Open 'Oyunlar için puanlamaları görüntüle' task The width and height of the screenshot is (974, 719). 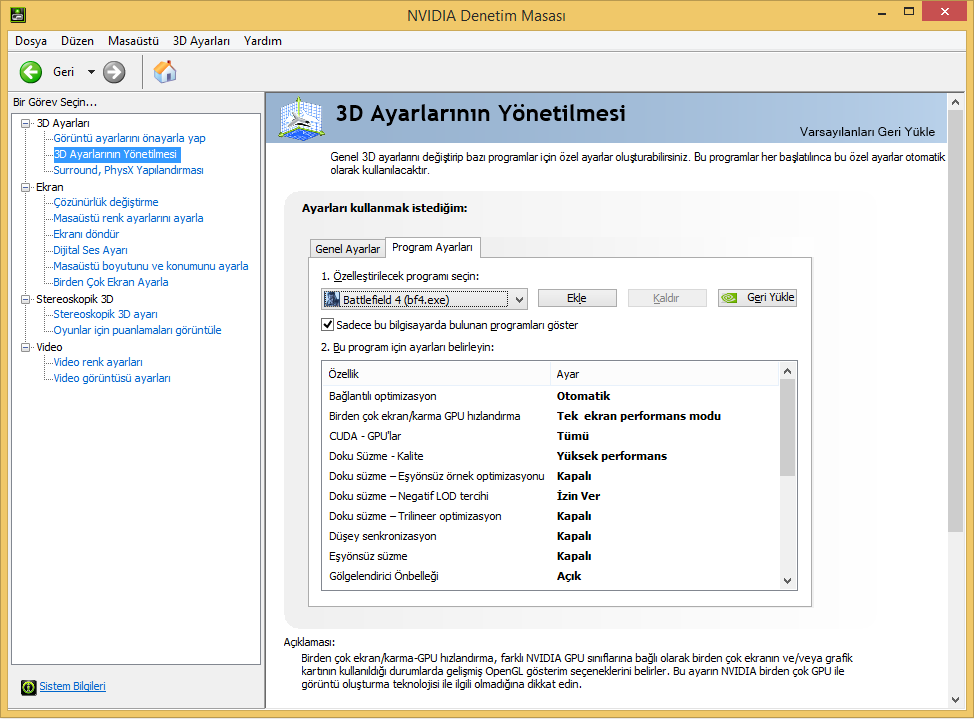click(137, 331)
